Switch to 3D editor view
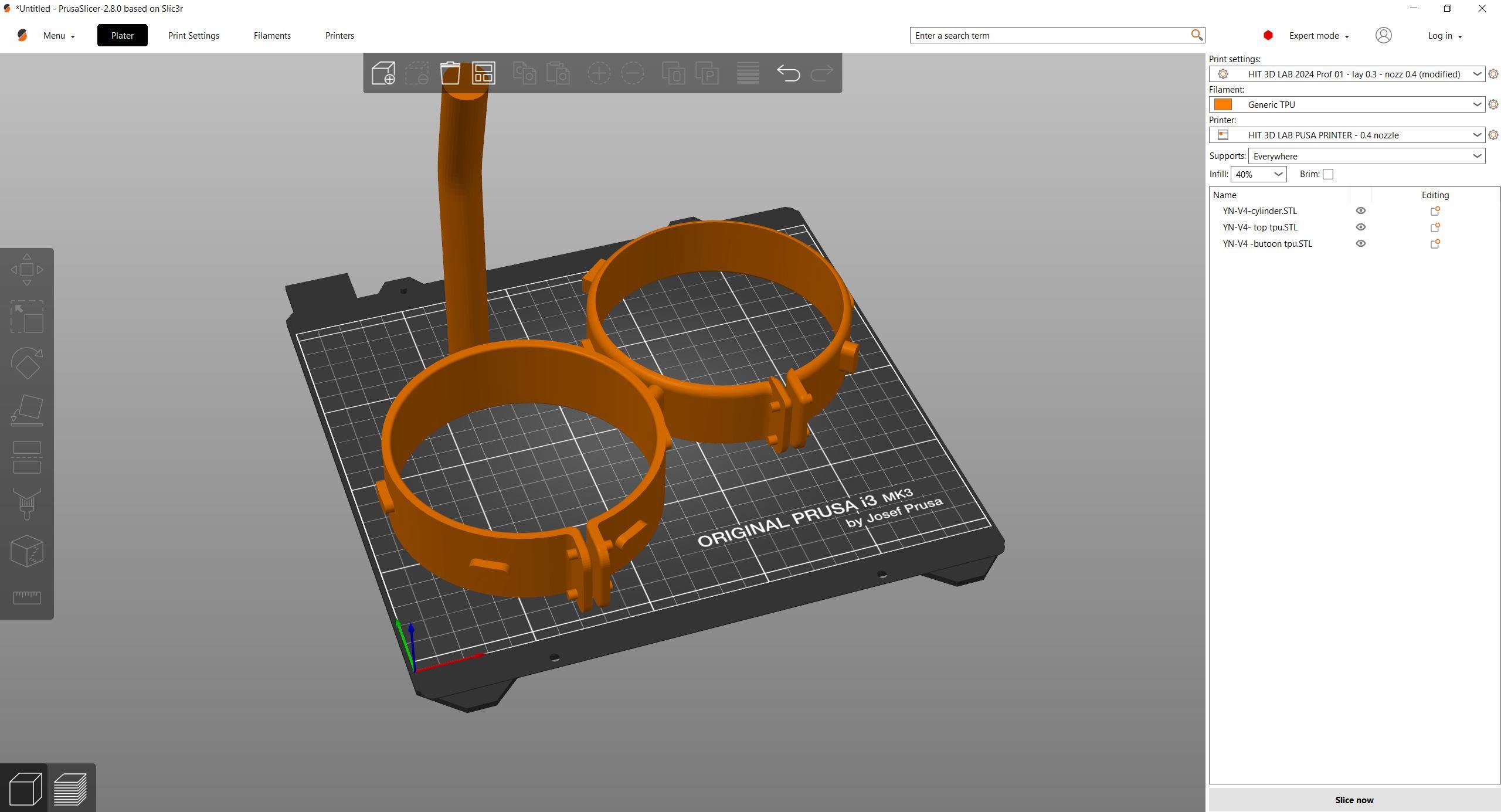 click(x=25, y=789)
